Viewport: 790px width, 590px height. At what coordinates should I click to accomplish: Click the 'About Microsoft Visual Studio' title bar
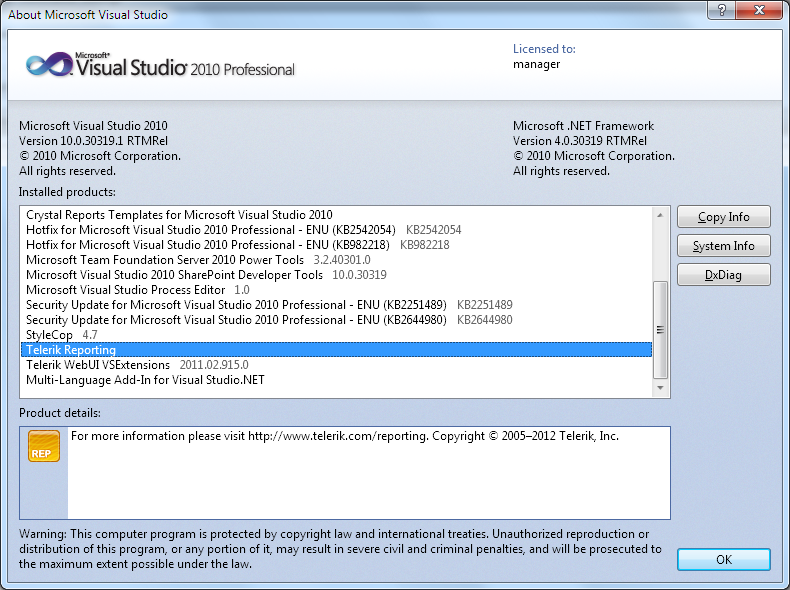tap(88, 15)
